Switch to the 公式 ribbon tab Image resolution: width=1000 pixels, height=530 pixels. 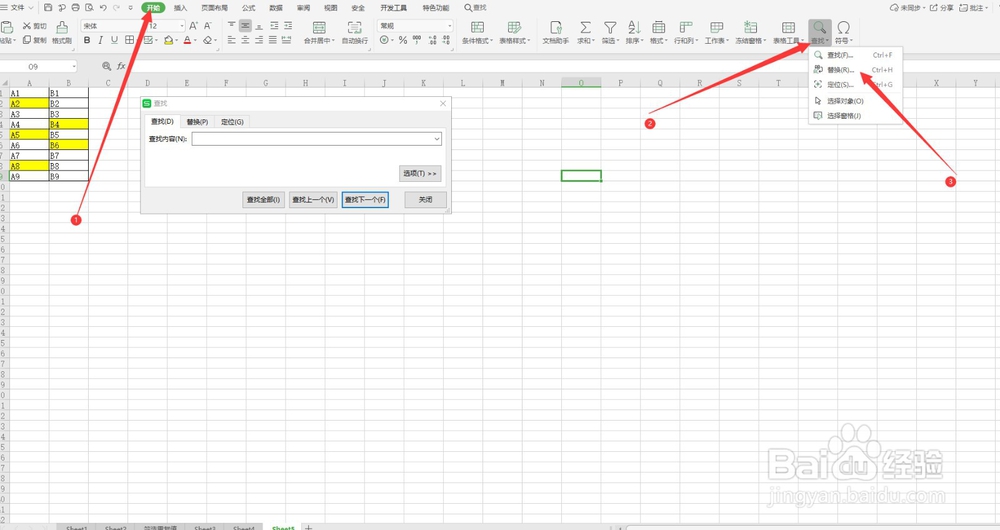click(x=249, y=8)
